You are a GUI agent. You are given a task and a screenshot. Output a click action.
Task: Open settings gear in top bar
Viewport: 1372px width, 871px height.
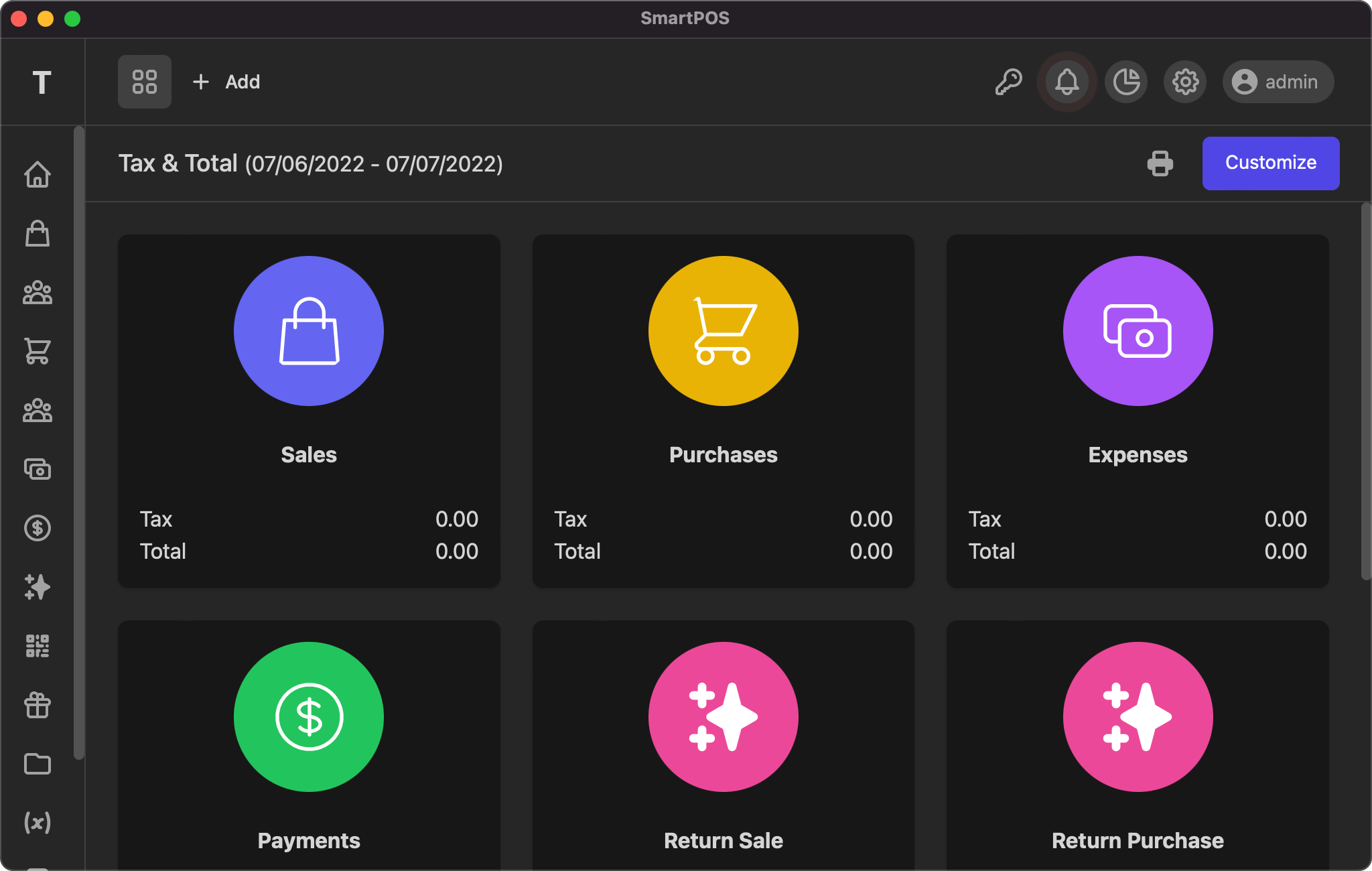1185,82
